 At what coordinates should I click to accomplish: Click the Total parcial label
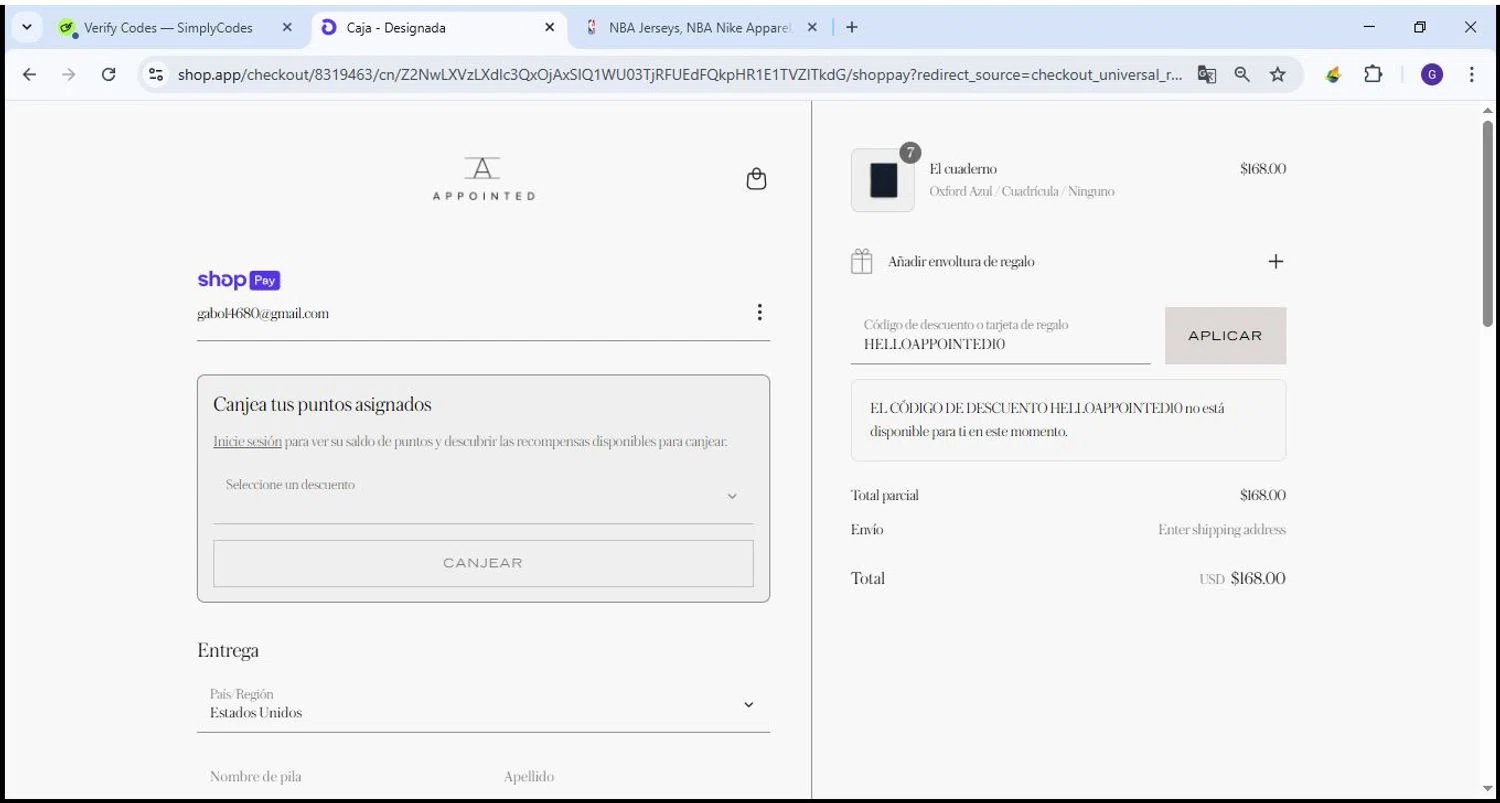(884, 495)
